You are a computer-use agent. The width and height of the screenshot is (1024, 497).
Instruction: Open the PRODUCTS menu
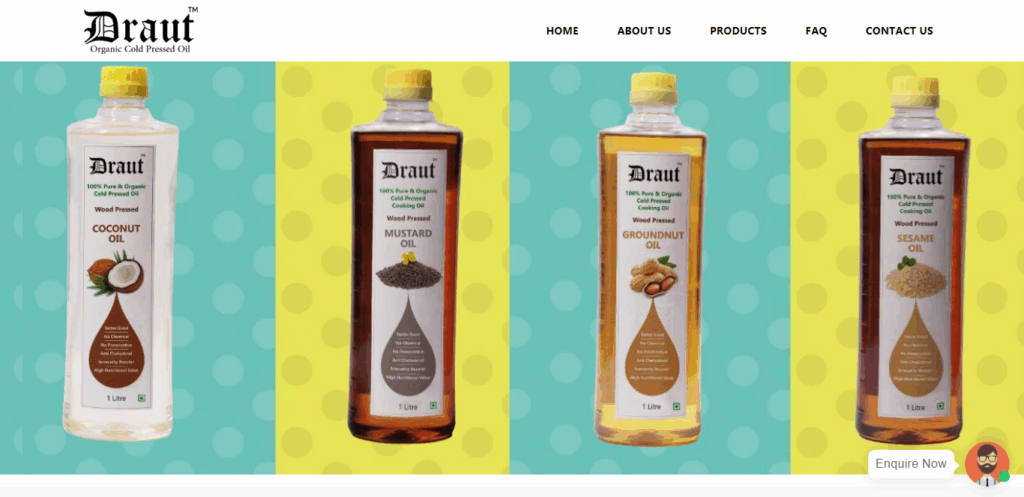coord(738,31)
